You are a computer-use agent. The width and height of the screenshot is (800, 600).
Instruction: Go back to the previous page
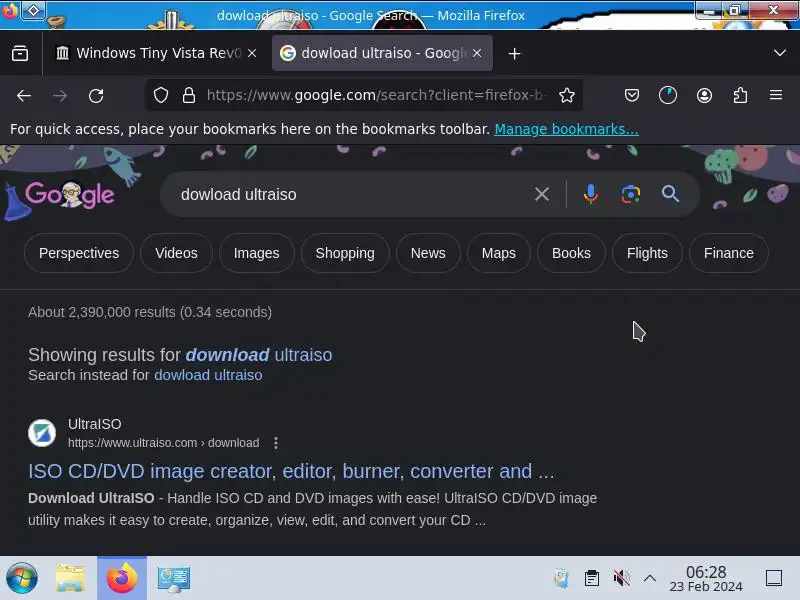click(24, 95)
